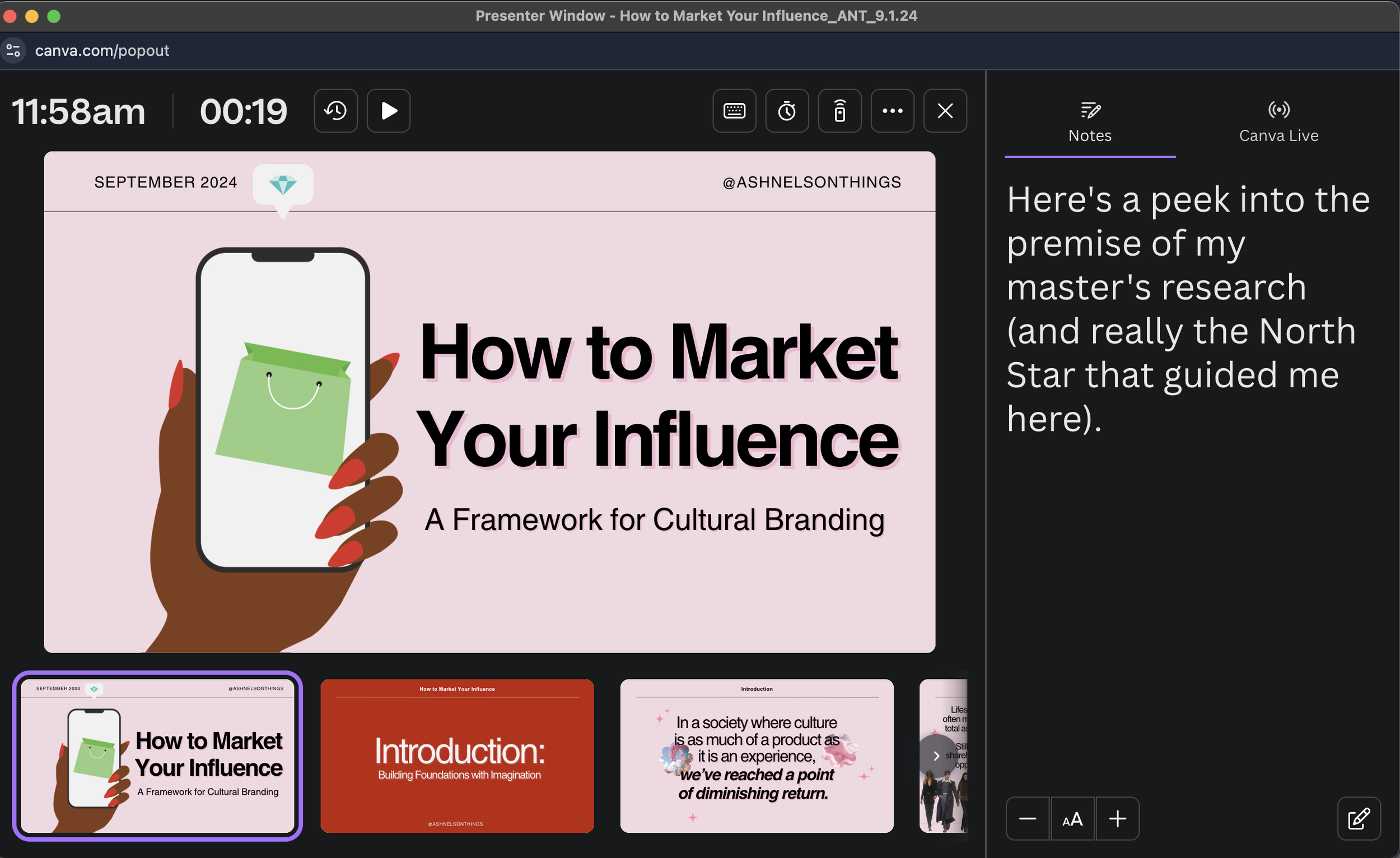The height and width of the screenshot is (858, 1400).
Task: Decrease notes font size with minus
Action: click(x=1027, y=818)
